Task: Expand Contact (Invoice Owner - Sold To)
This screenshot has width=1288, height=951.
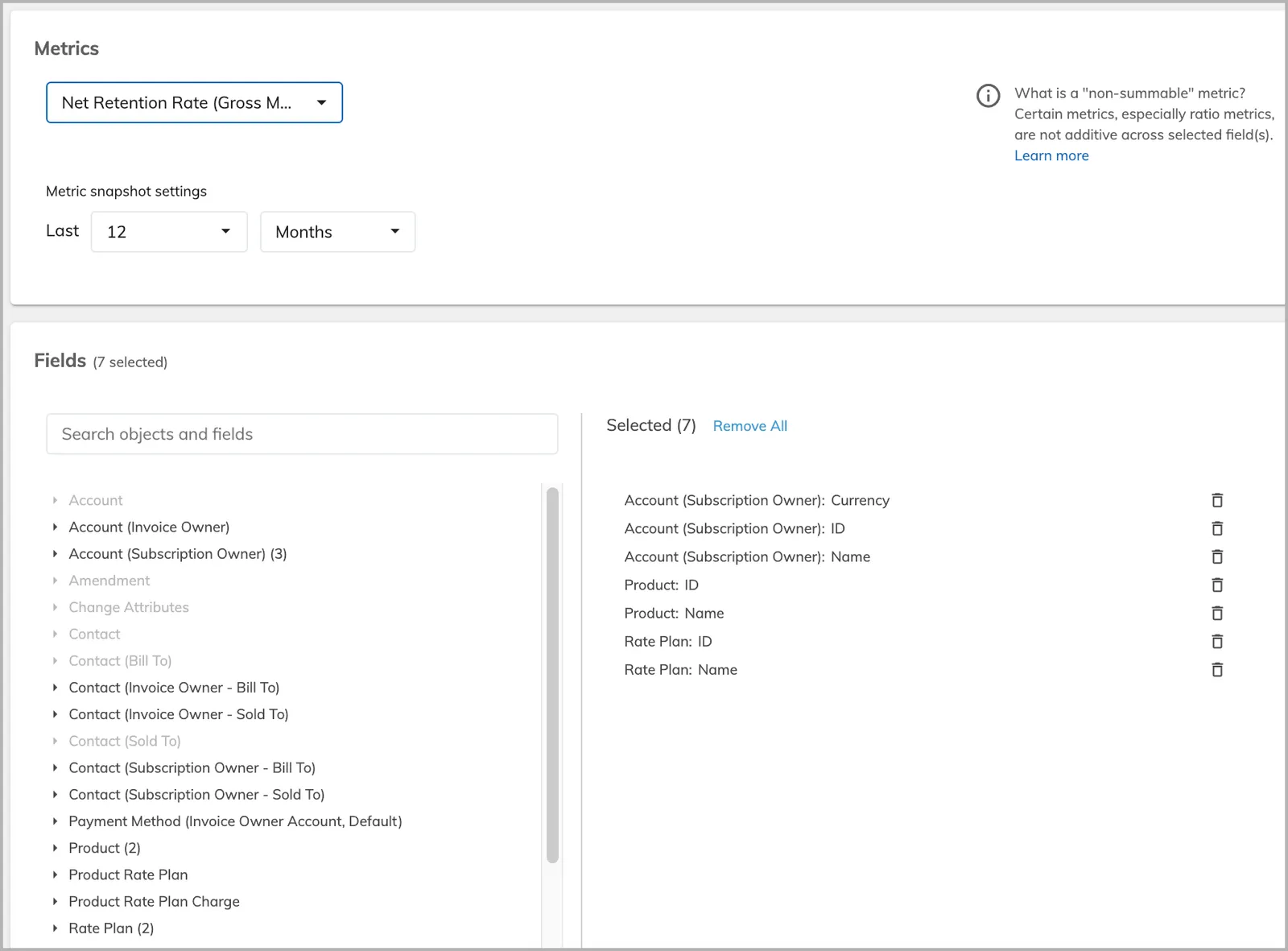Action: pos(55,713)
